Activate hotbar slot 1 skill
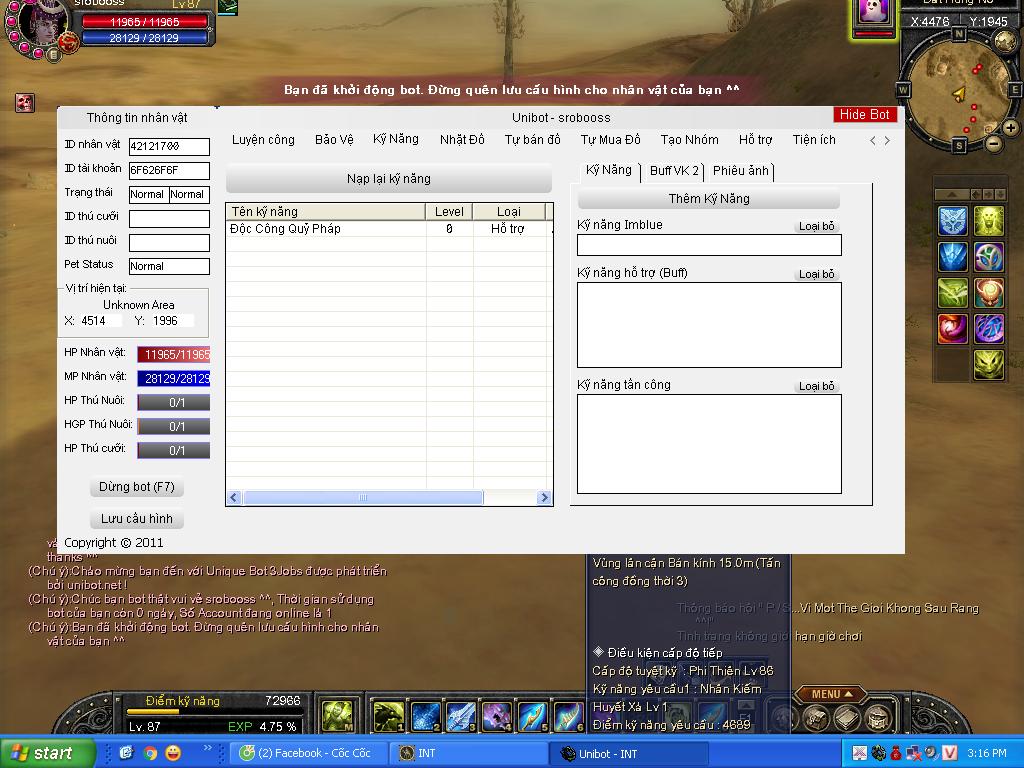1024x768 pixels. 388,716
